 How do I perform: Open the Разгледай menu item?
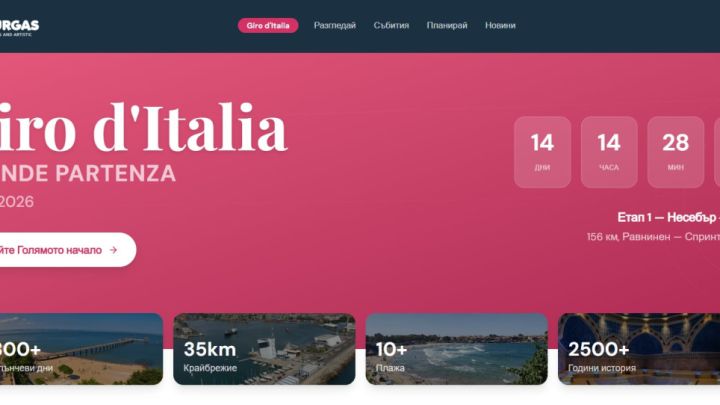pos(335,26)
